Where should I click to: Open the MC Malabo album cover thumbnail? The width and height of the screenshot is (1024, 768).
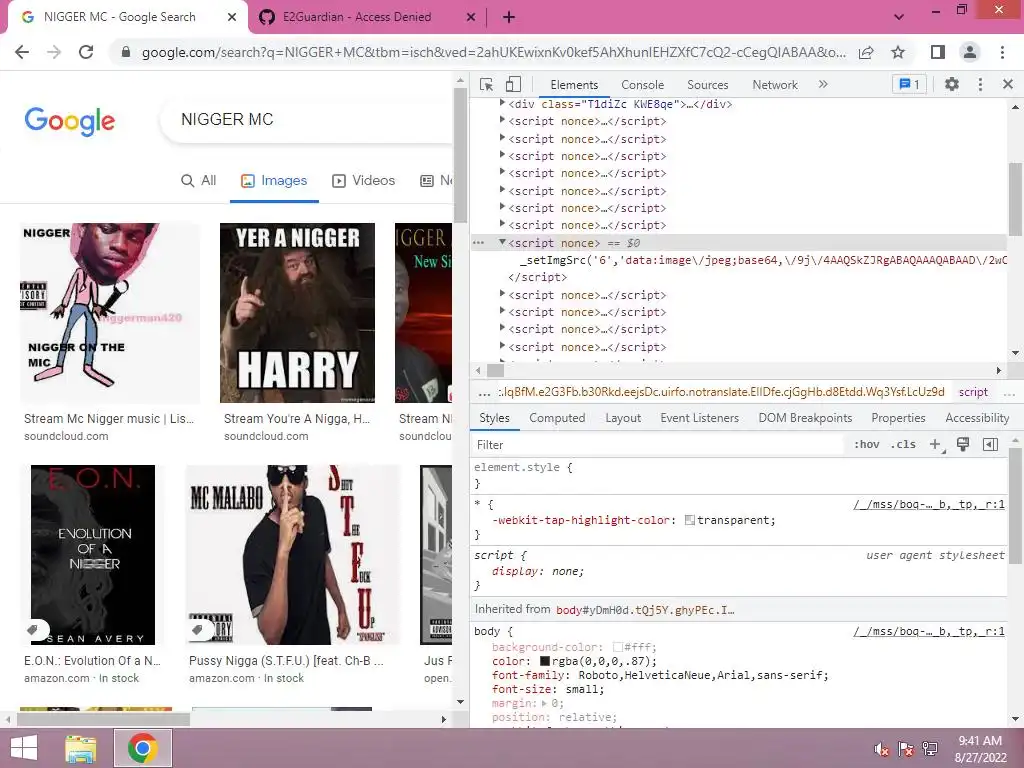coord(292,554)
